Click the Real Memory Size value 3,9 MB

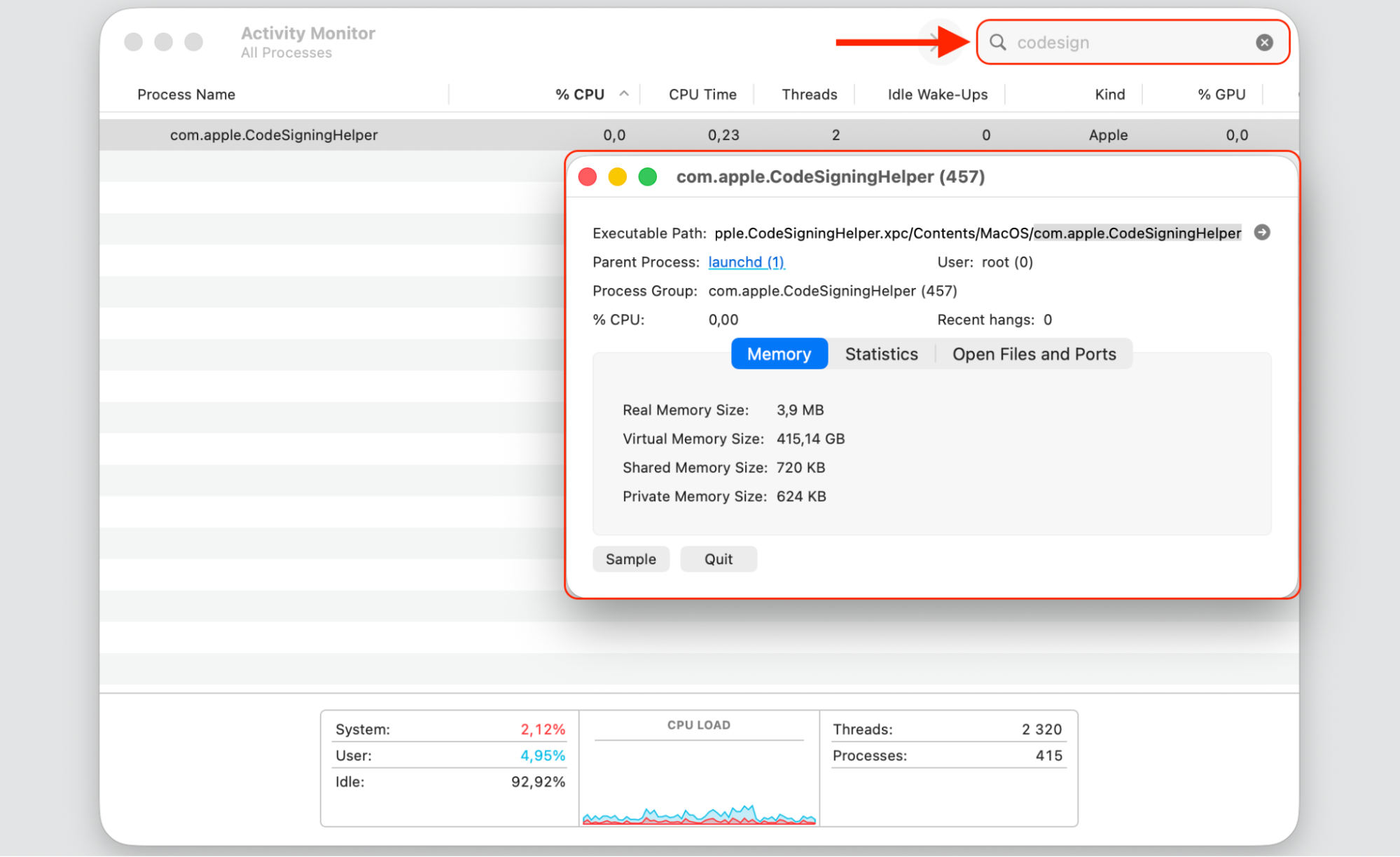click(801, 410)
